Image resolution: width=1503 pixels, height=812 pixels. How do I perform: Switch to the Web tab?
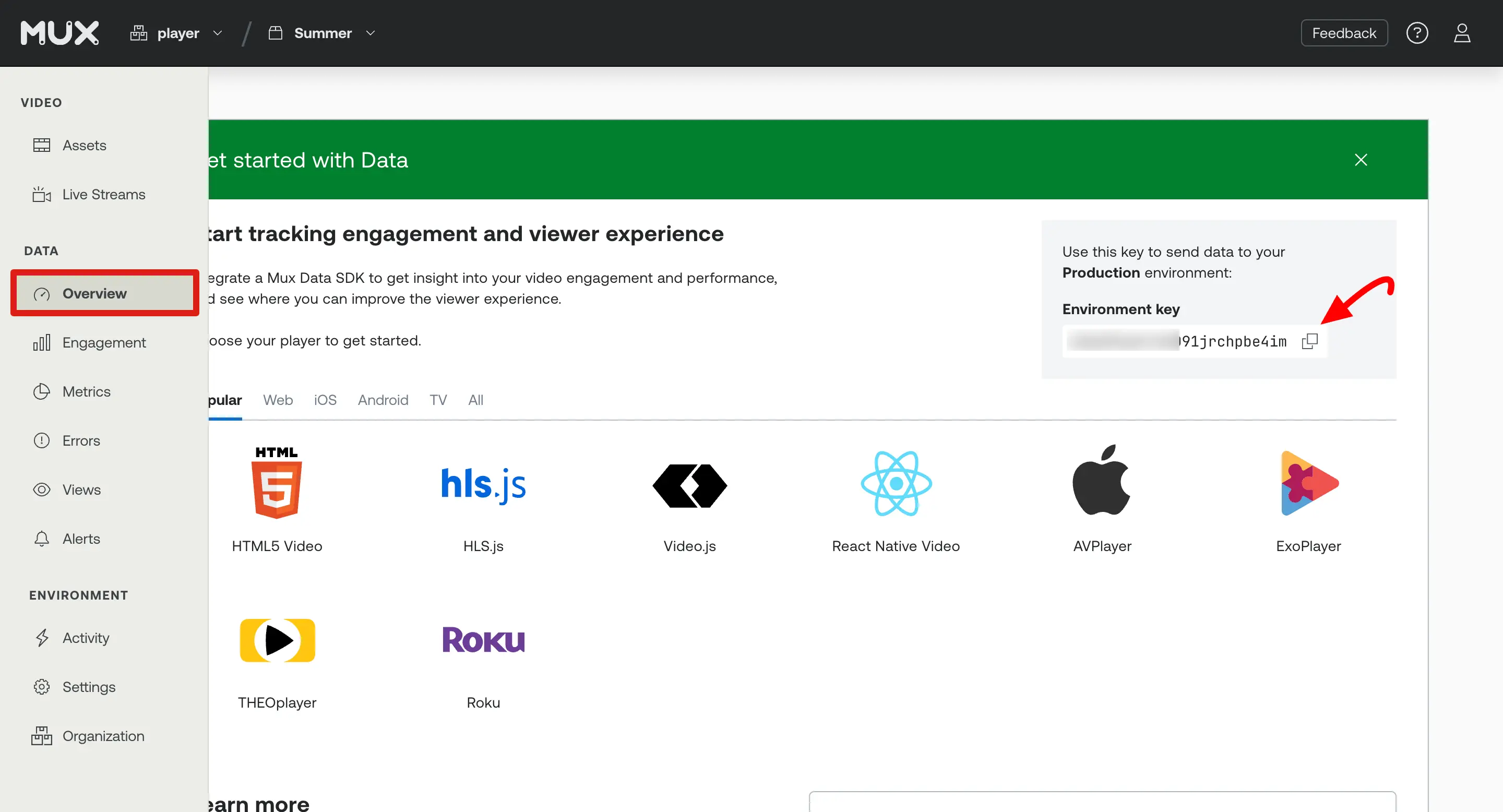click(x=278, y=400)
